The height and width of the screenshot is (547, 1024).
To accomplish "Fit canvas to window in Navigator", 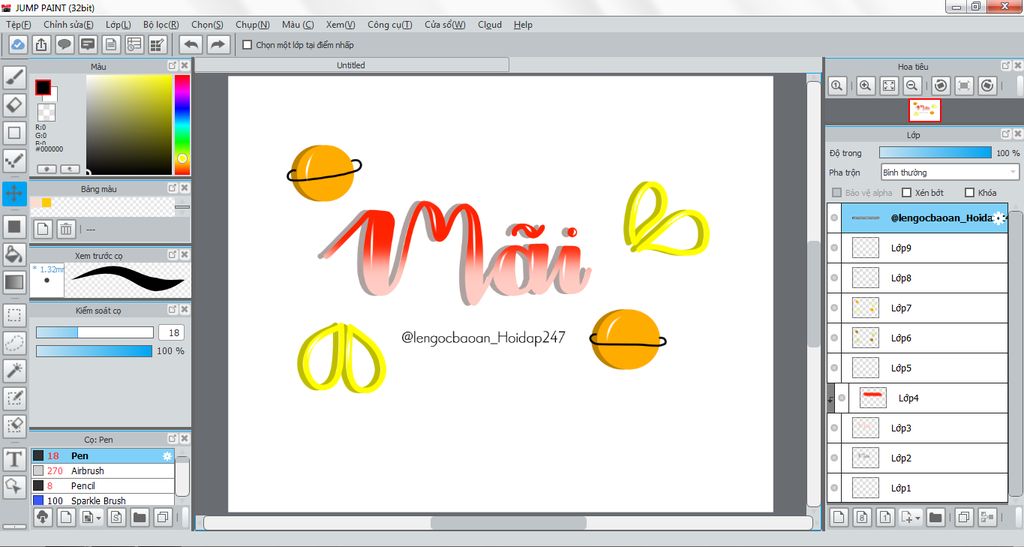I will 889,86.
